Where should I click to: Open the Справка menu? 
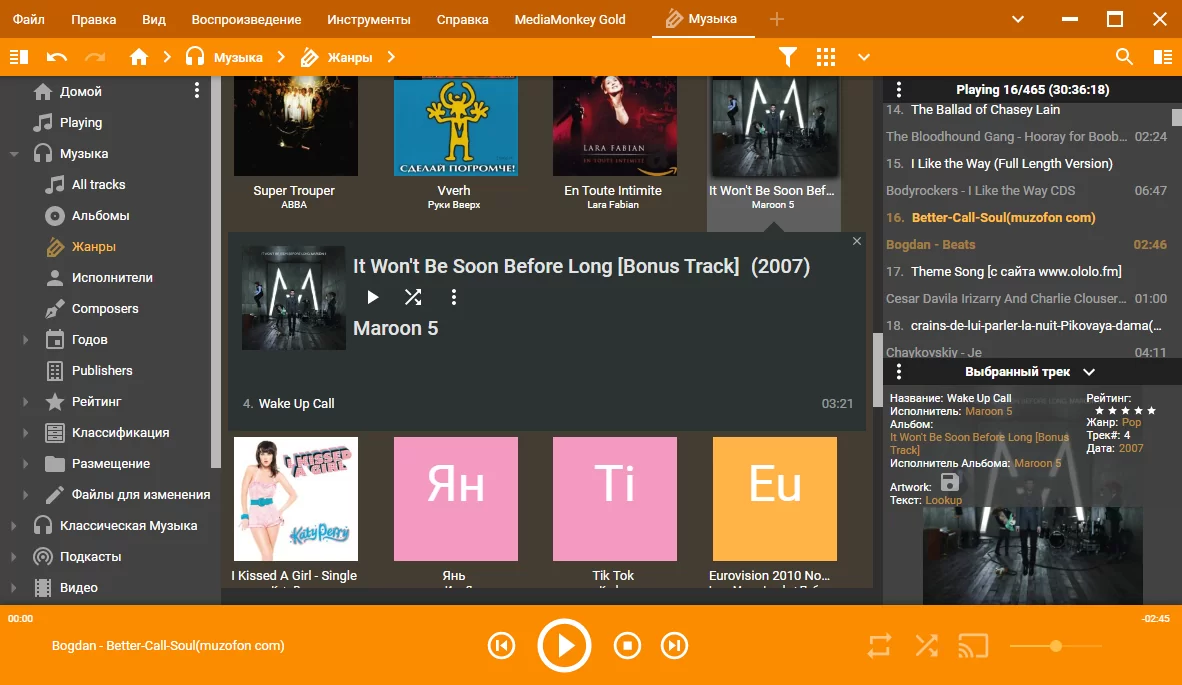(x=462, y=19)
